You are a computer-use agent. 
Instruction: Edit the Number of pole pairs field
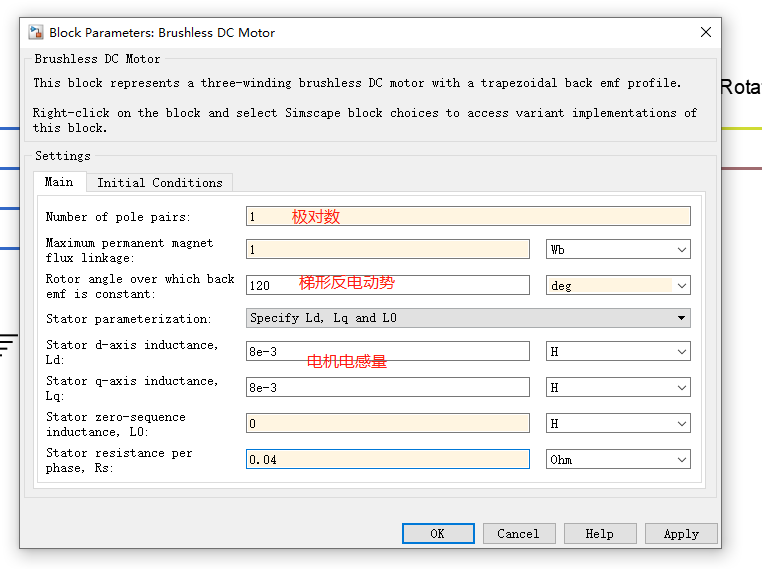pos(468,216)
